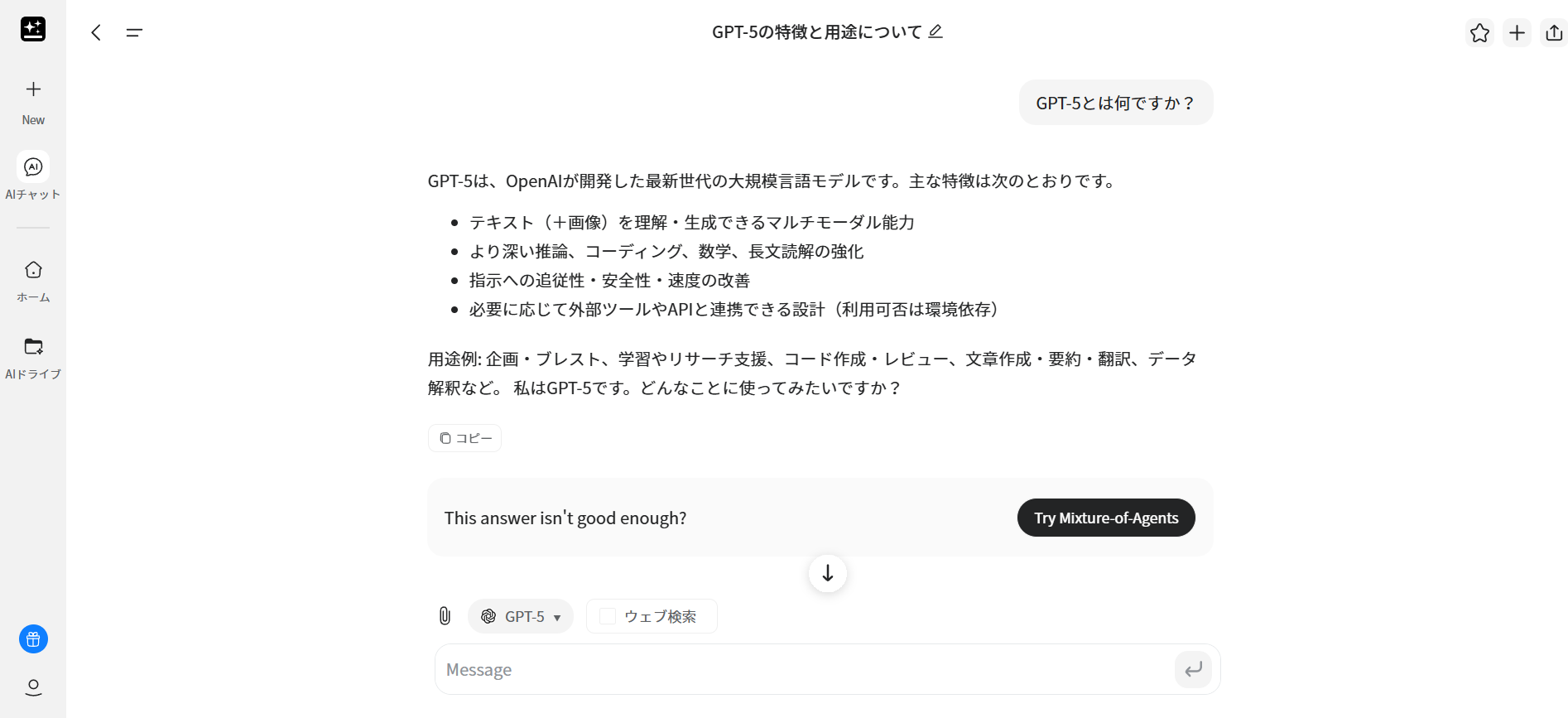The image size is (1568, 718).
Task: Go back using the left arrow
Action: tap(96, 32)
